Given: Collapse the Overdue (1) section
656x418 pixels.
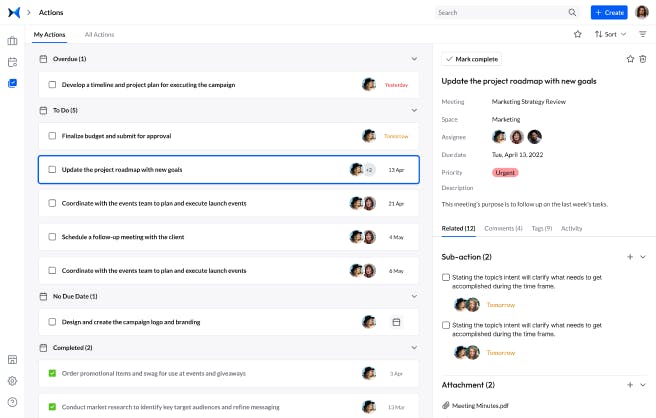Looking at the screenshot, I should click(x=414, y=59).
